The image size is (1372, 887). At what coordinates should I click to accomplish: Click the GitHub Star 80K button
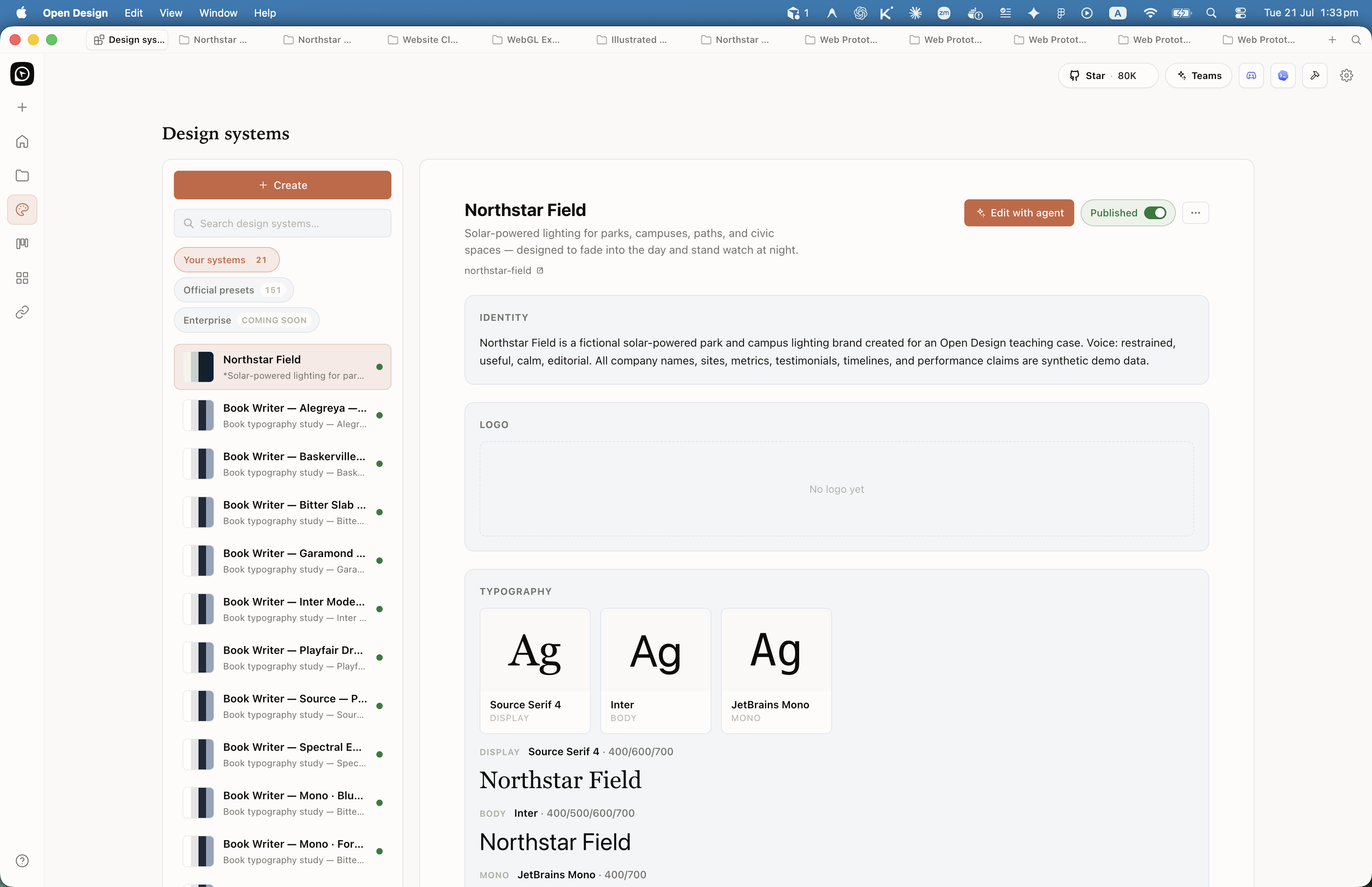click(x=1108, y=75)
